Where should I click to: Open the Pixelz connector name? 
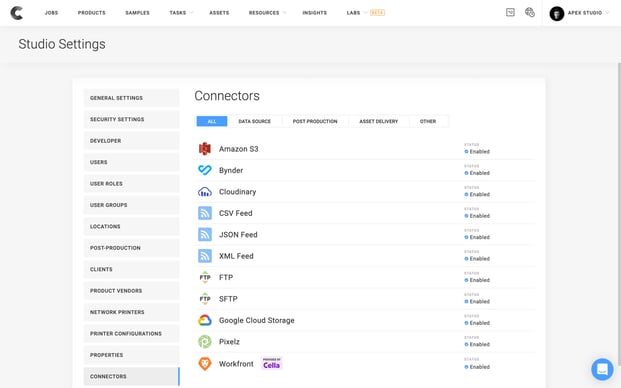[229, 341]
